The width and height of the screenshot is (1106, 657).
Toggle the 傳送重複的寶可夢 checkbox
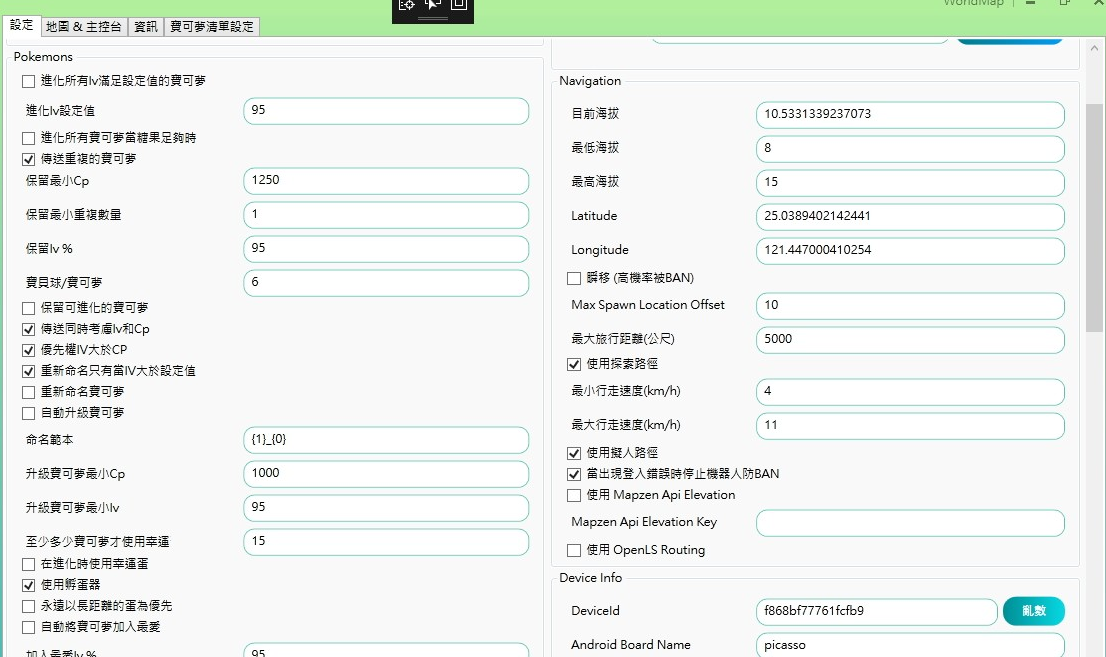coord(28,159)
